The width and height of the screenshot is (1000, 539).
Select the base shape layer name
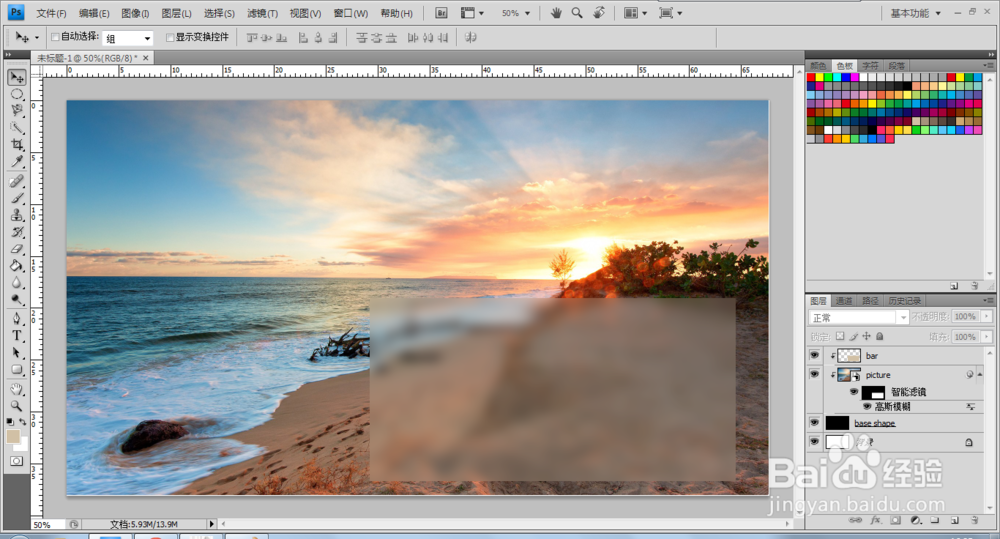(x=874, y=423)
